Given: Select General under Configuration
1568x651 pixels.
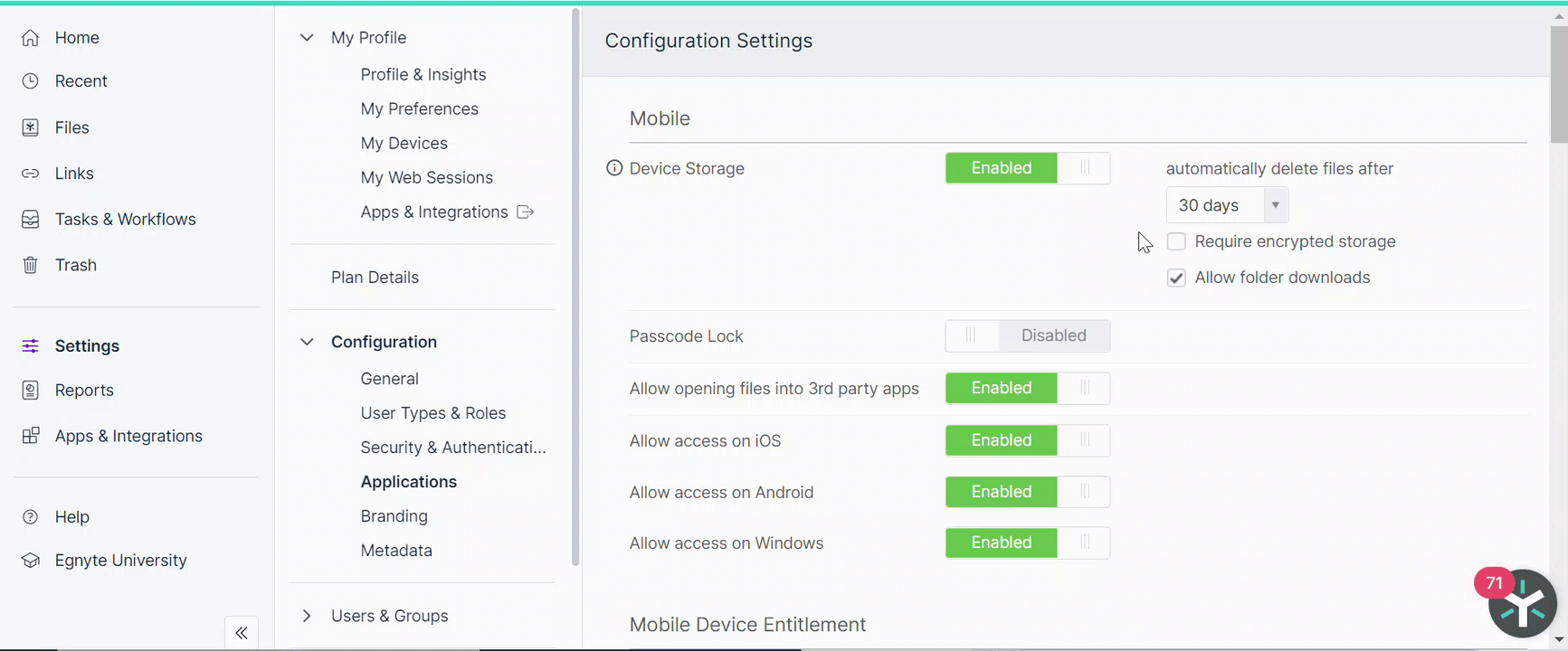Looking at the screenshot, I should tap(390, 379).
